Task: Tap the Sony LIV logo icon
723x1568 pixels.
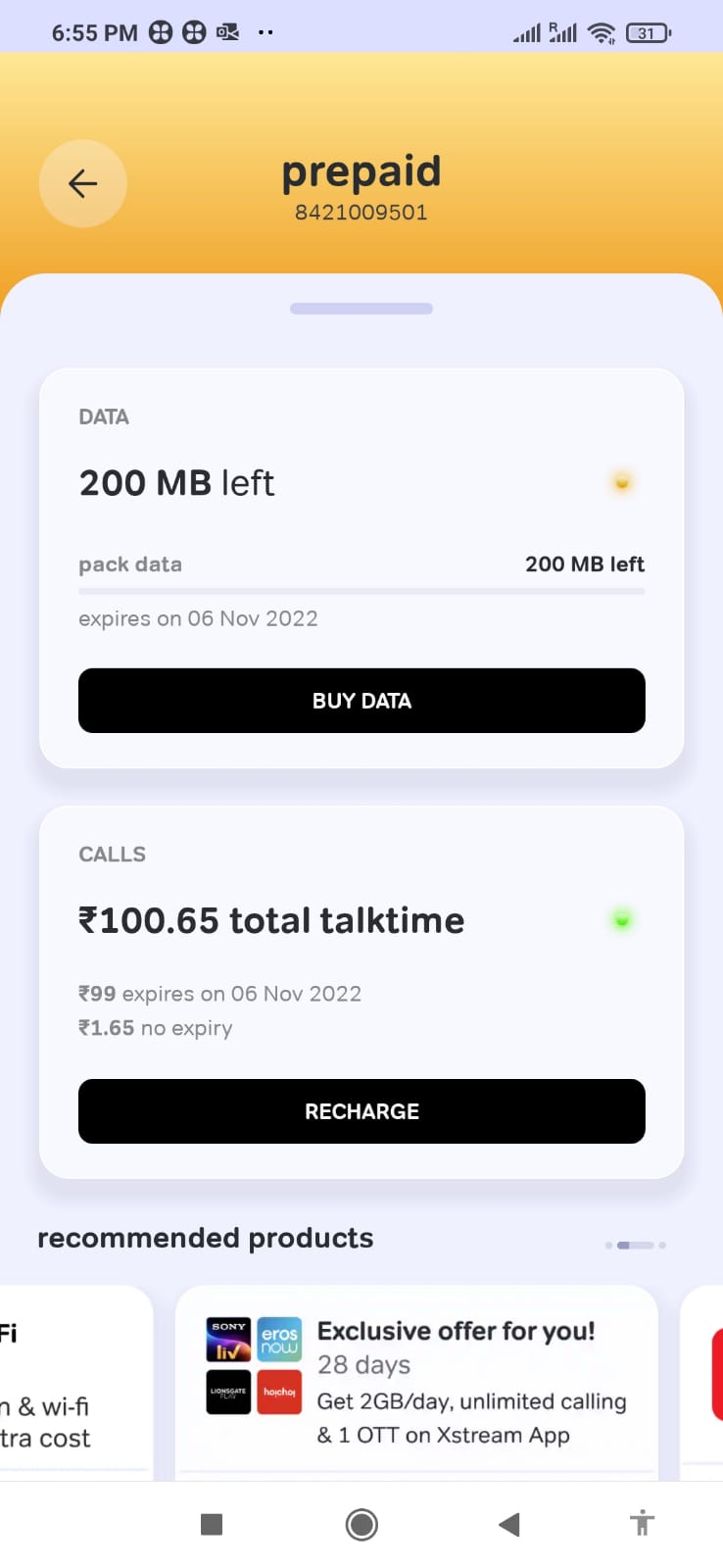Action: (228, 1340)
